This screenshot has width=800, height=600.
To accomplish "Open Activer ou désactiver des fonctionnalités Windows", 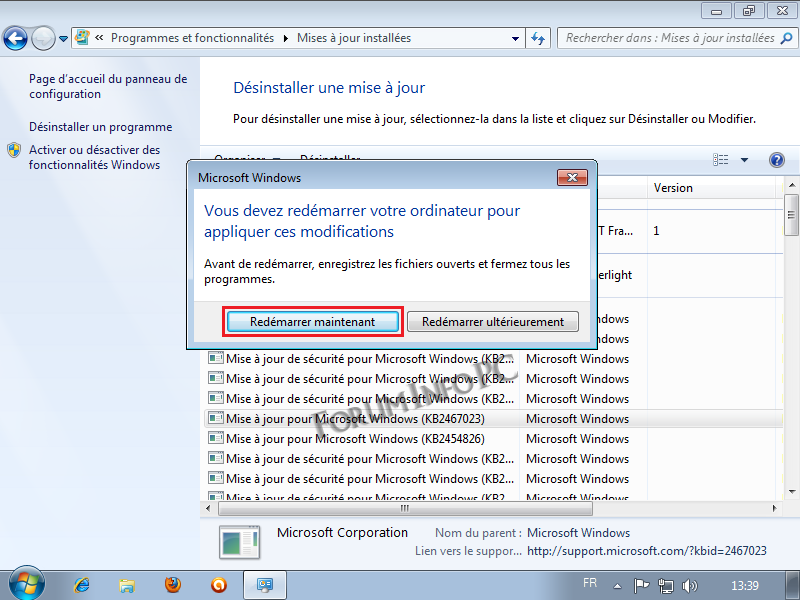I will point(94,157).
